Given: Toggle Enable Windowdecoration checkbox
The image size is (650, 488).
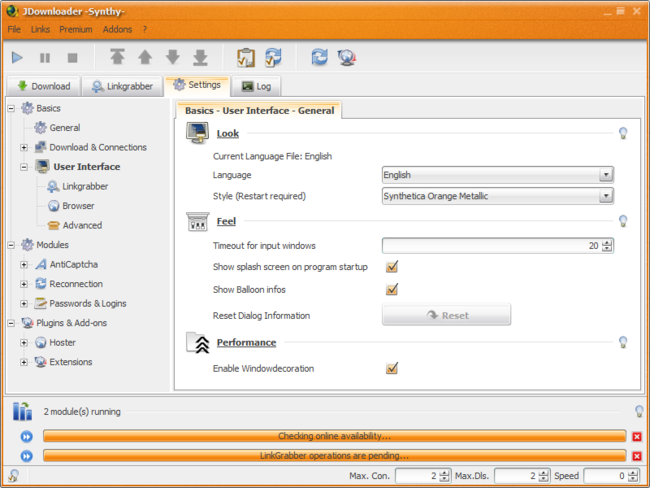Looking at the screenshot, I should (x=392, y=368).
